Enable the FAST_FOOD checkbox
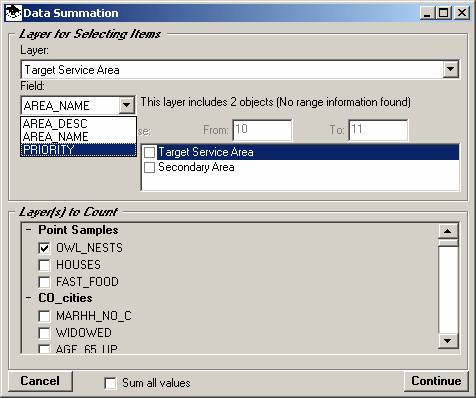The image size is (476, 398). coord(44,282)
